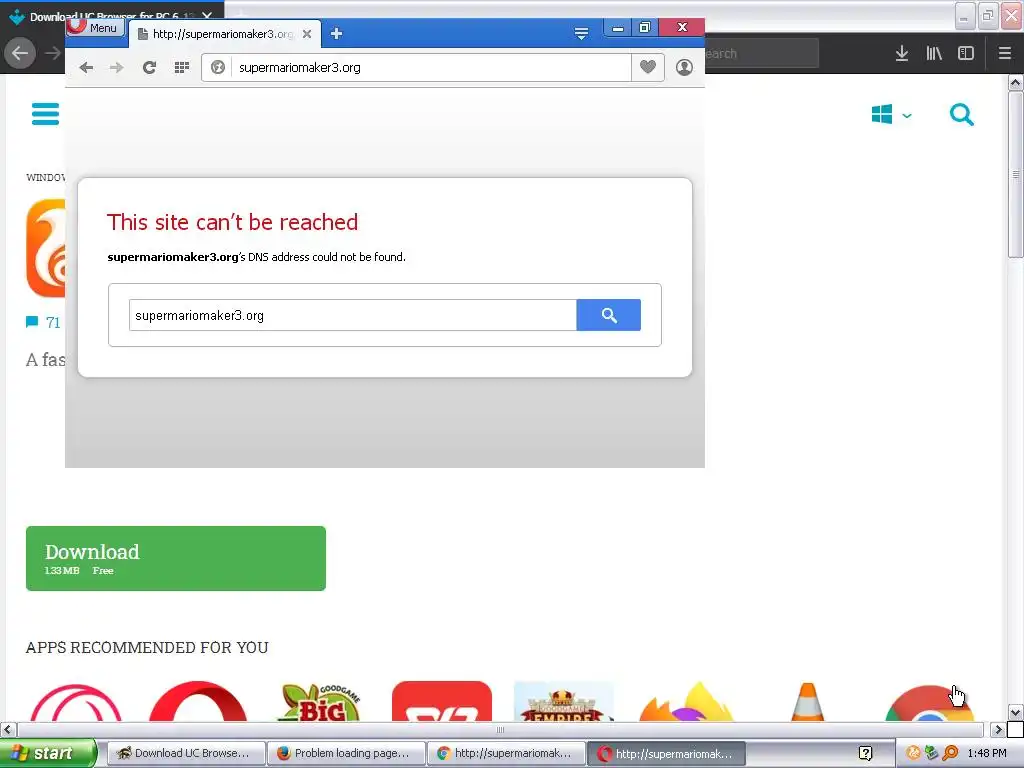Click the horizontal scrollbar thumb
The image size is (1024, 768).
click(x=500, y=729)
